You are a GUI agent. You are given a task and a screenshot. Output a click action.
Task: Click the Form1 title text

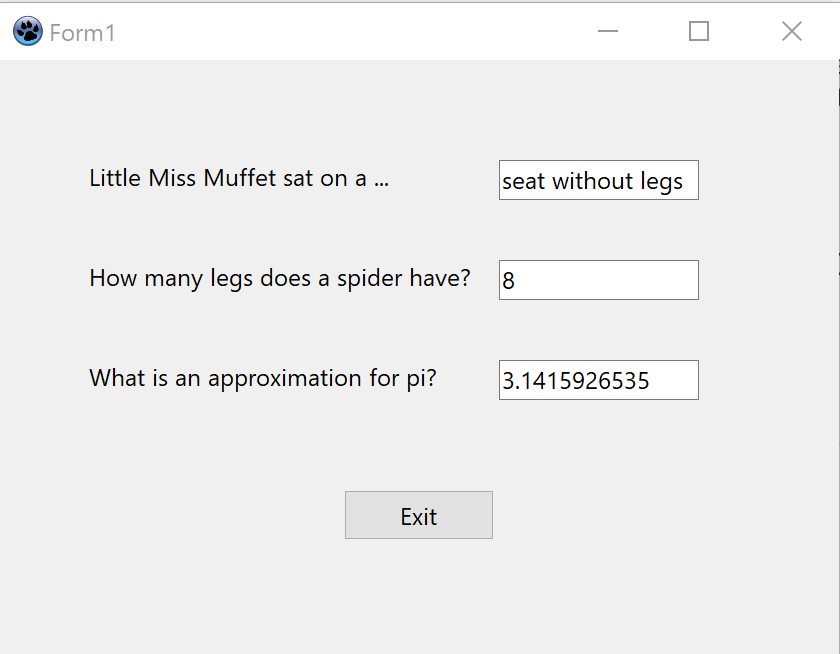click(x=82, y=33)
